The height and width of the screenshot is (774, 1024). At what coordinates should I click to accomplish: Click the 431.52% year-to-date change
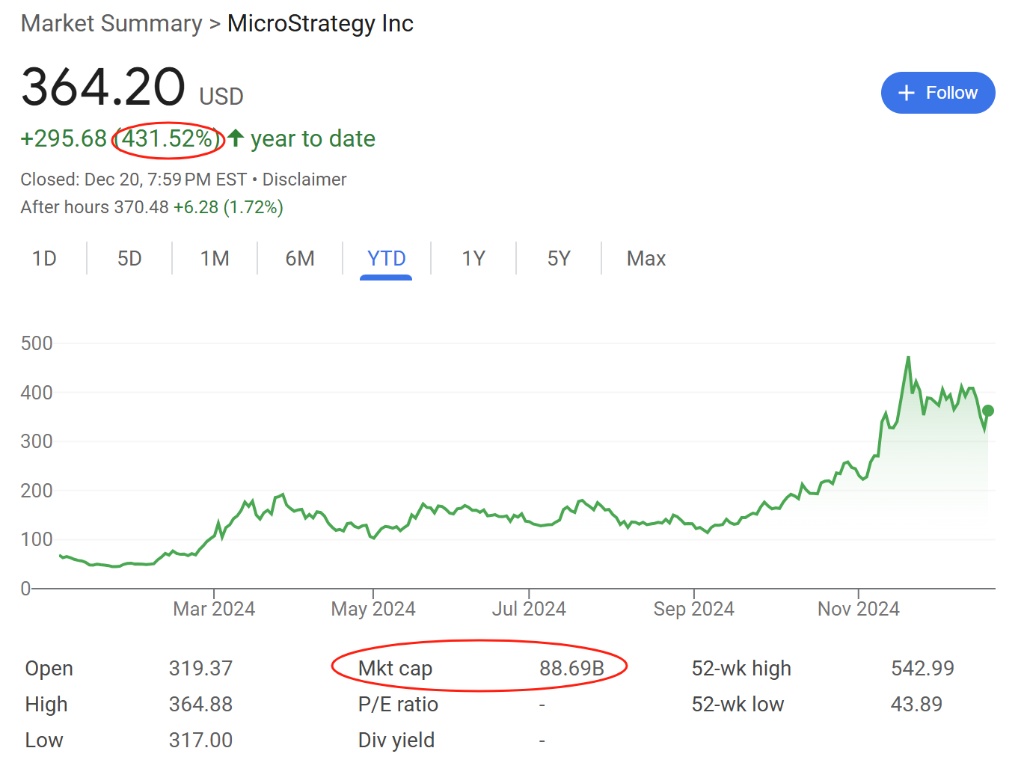click(x=167, y=139)
